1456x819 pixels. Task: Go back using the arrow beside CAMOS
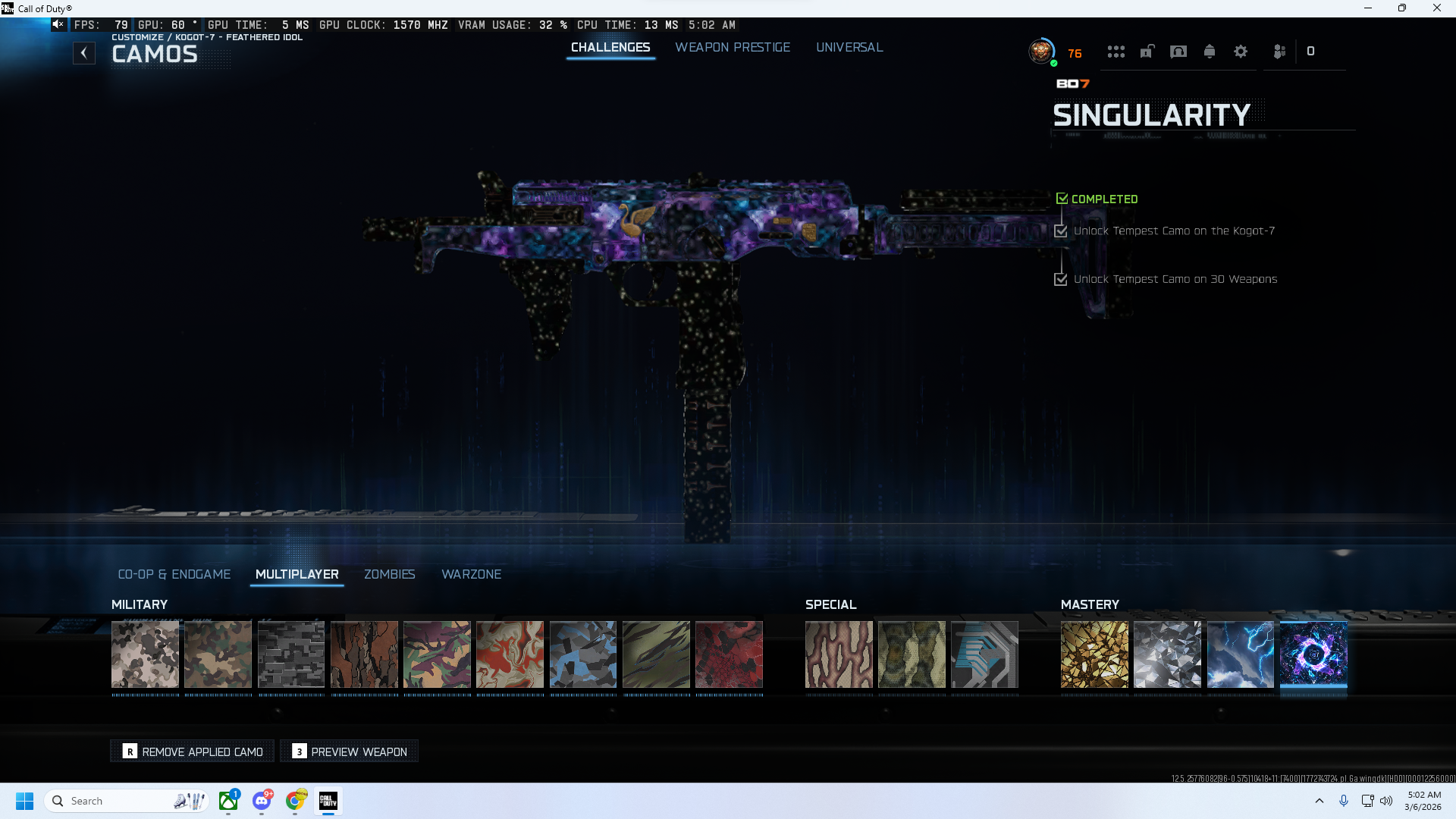[84, 53]
